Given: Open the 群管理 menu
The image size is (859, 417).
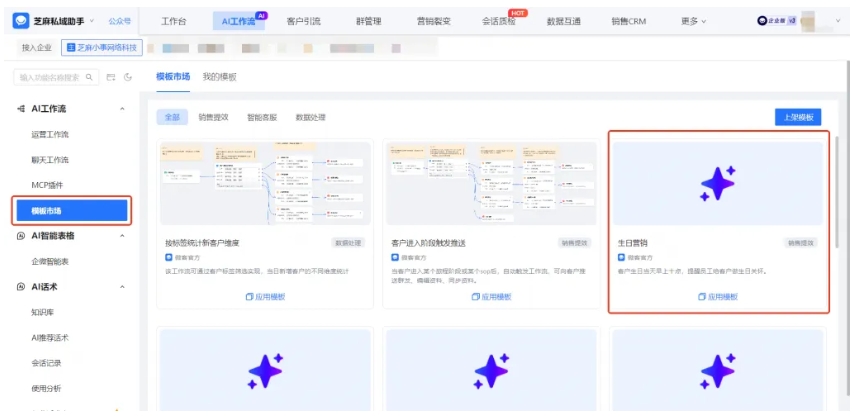Looking at the screenshot, I should click(x=369, y=21).
